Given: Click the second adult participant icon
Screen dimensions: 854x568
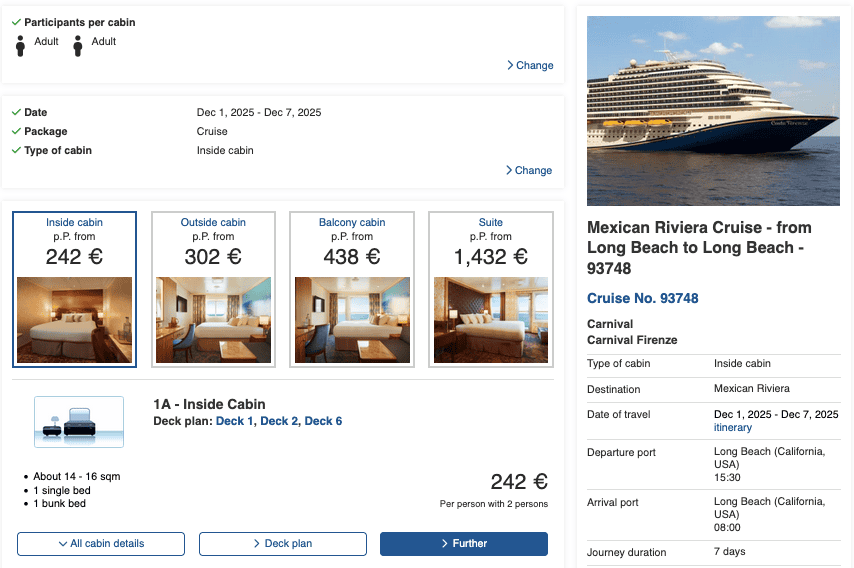Looking at the screenshot, I should pos(78,45).
